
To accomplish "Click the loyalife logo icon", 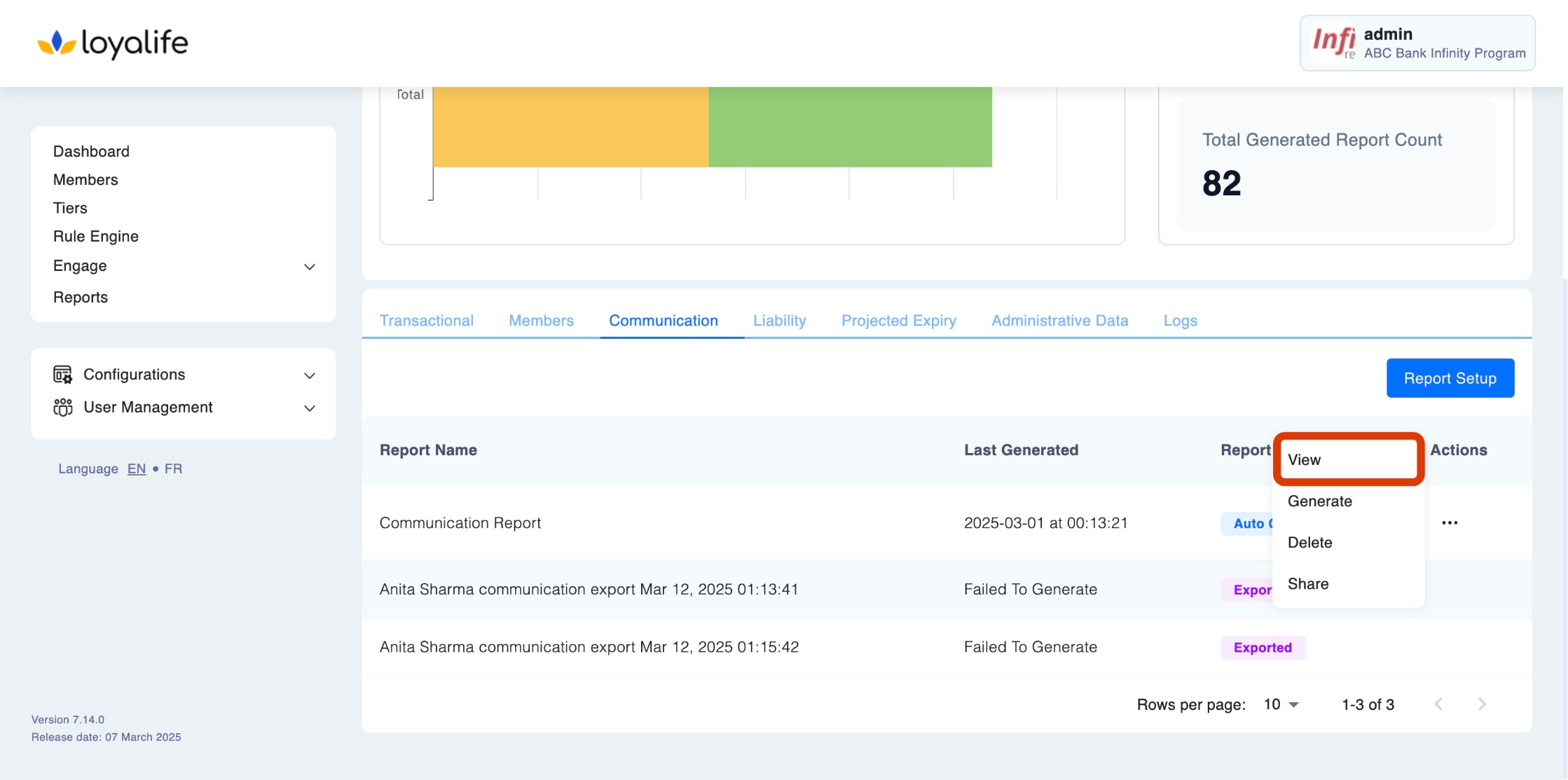I will pos(56,43).
